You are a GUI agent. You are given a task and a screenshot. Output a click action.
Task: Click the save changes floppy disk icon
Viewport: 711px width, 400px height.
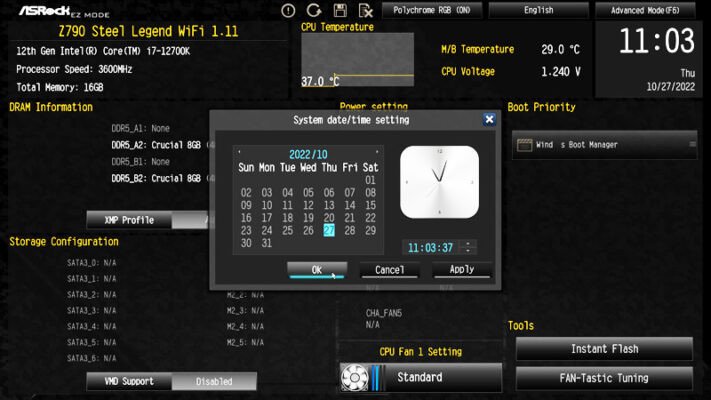point(340,10)
